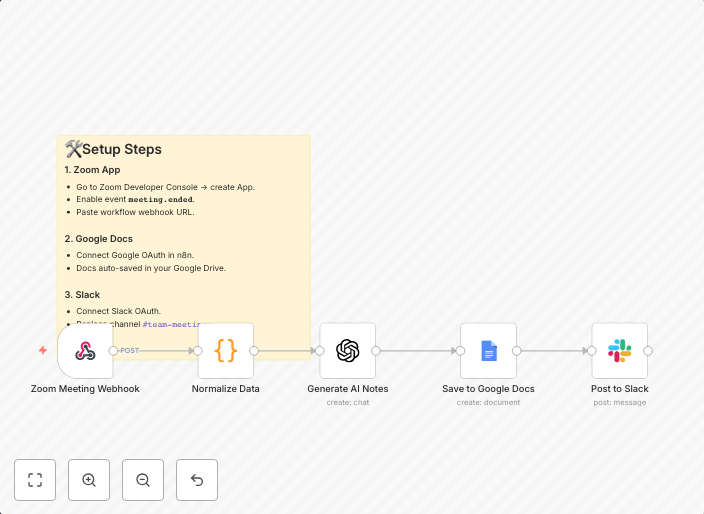704x514 pixels.
Task: Click the 'Save to Google Docs' node label
Action: coord(488,389)
